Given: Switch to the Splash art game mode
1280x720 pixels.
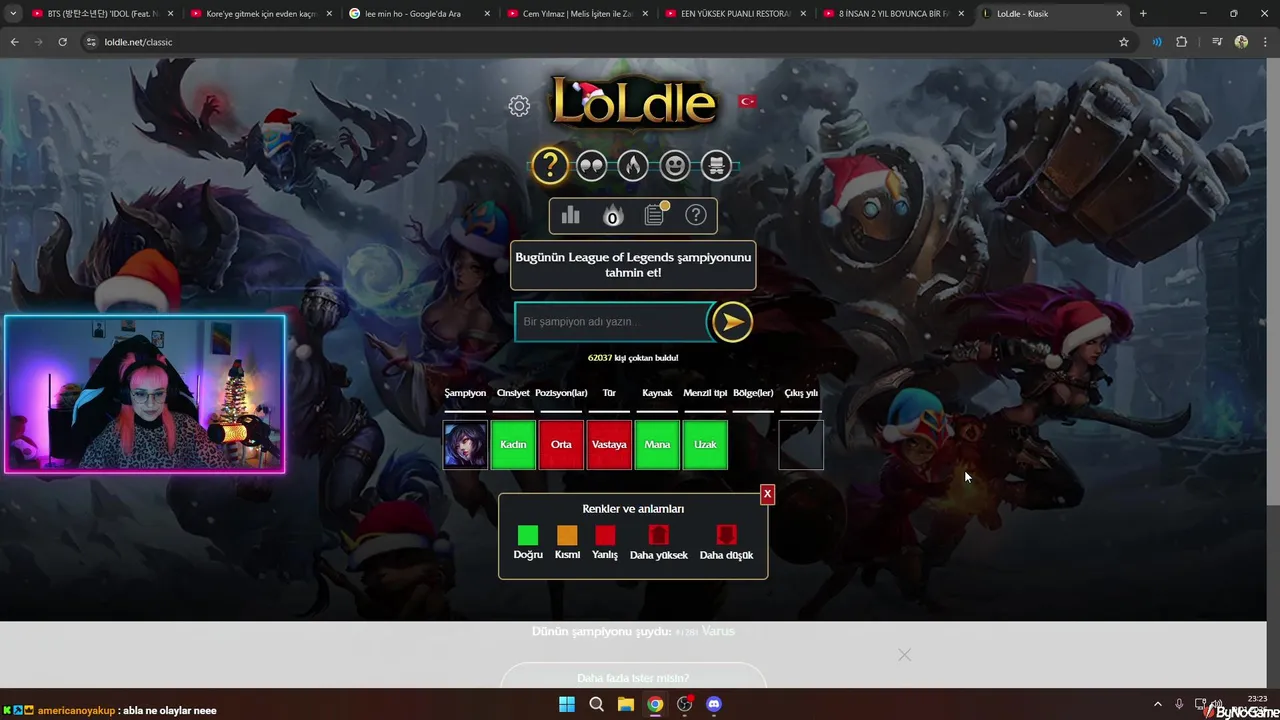Looking at the screenshot, I should (x=716, y=165).
